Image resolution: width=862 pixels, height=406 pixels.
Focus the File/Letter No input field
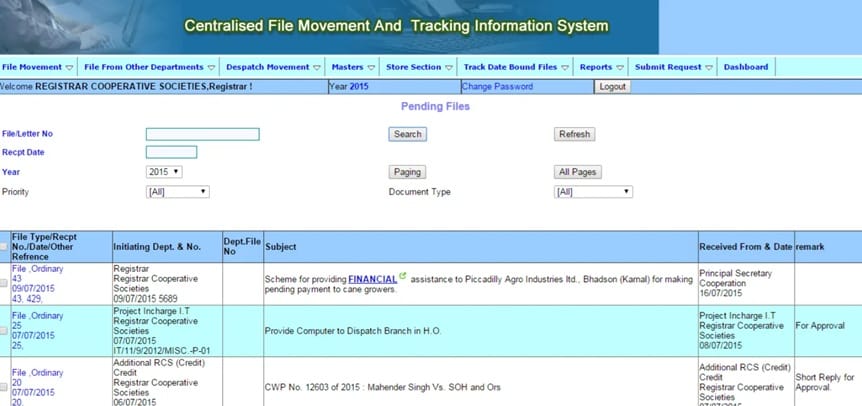(202, 134)
